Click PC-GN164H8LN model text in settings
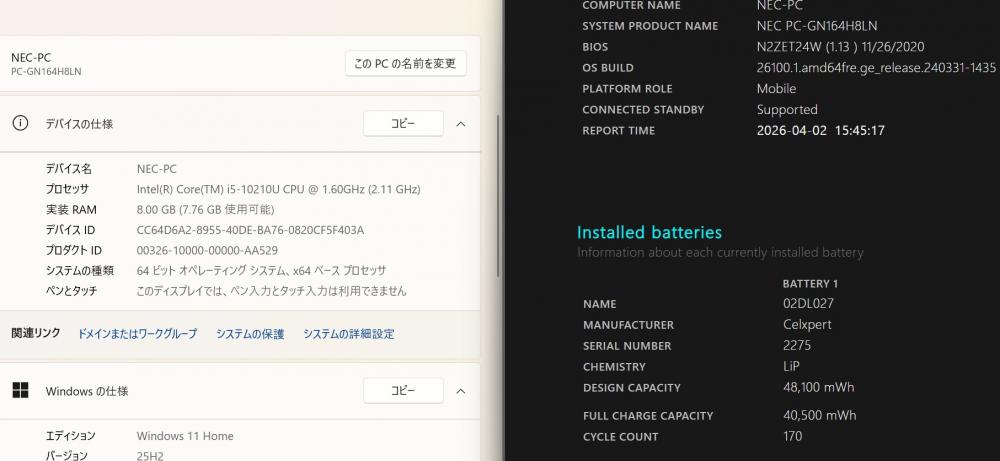The width and height of the screenshot is (1000, 461). click(46, 71)
